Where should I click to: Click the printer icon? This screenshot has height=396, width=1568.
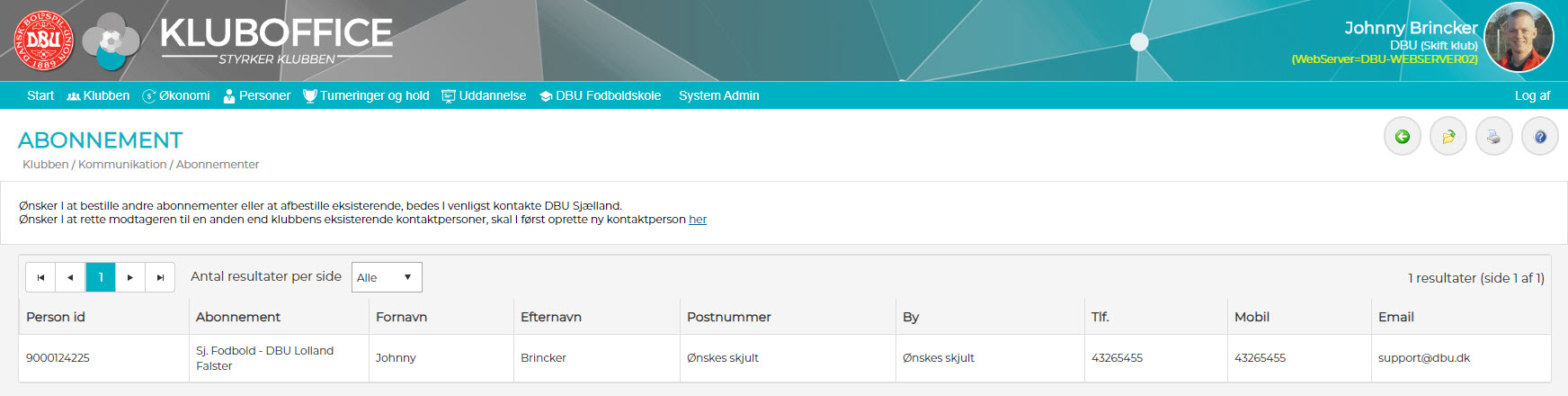click(x=1494, y=137)
